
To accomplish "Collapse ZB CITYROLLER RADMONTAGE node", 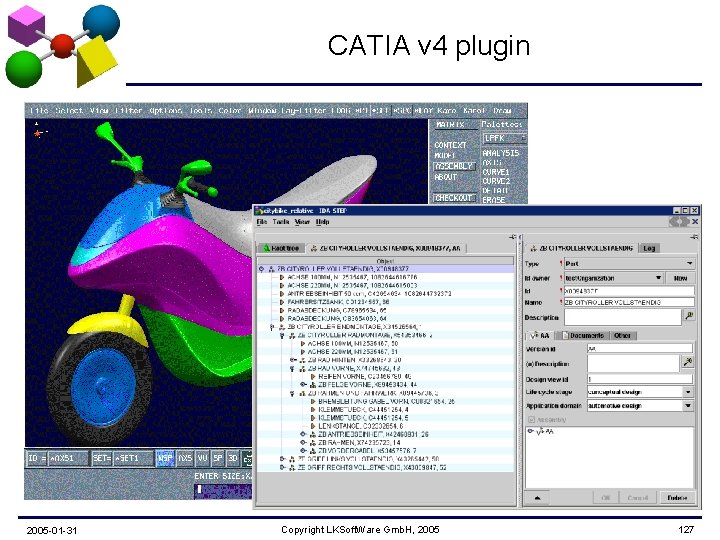I will 282,336.
